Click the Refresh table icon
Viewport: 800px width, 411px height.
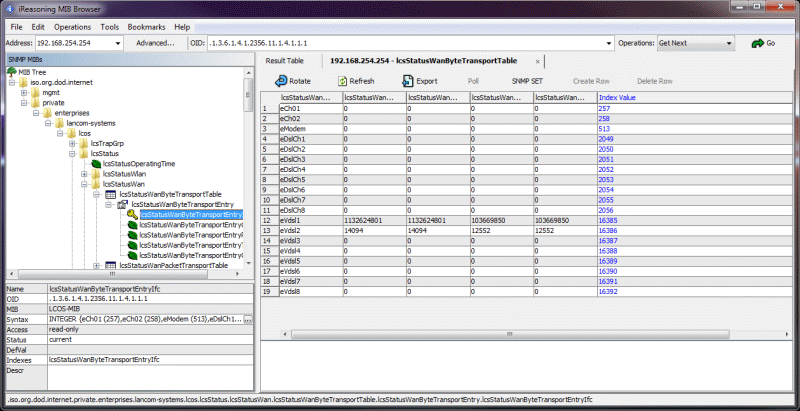(341, 80)
